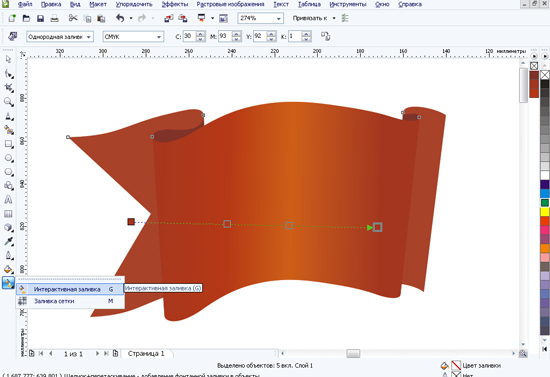Select the Table tool in toolbox
This screenshot has height=377, width=550.
click(x=8, y=214)
